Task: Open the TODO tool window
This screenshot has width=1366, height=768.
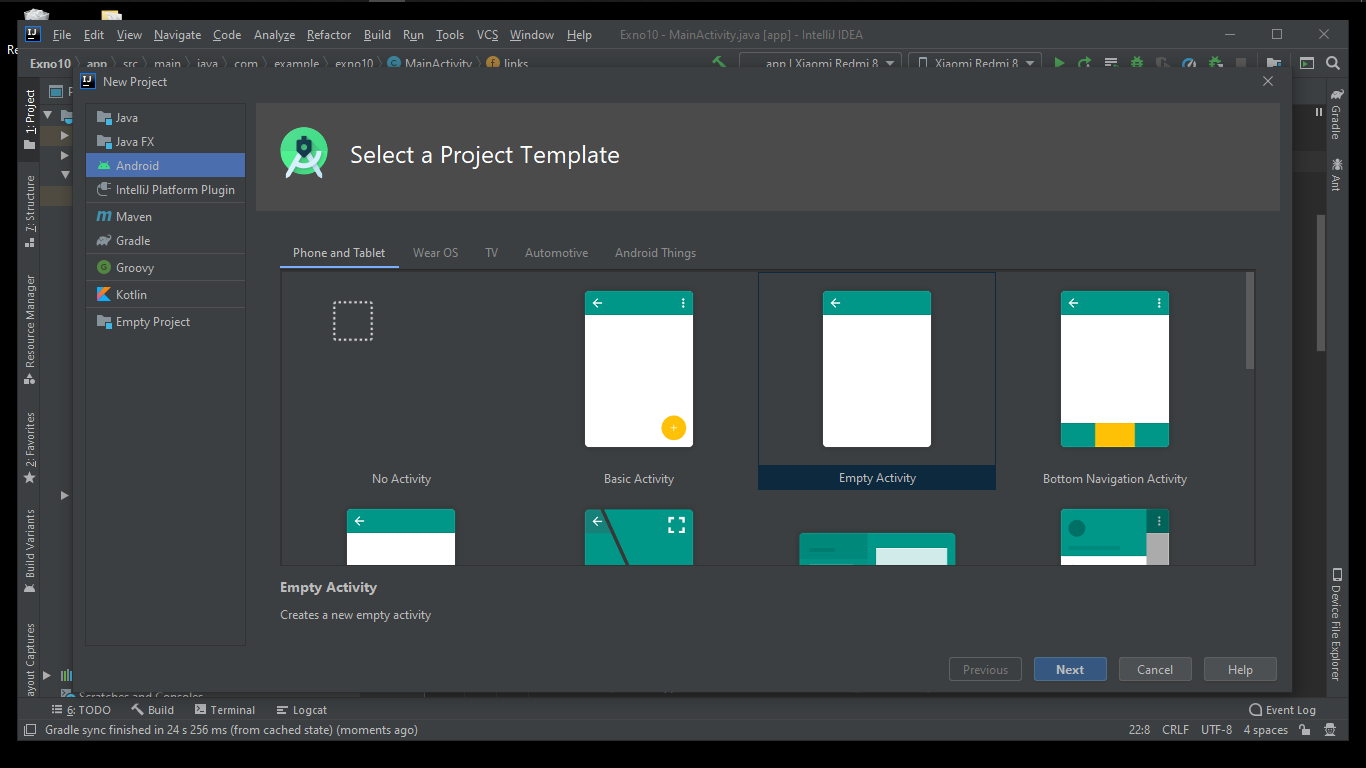Action: 90,709
